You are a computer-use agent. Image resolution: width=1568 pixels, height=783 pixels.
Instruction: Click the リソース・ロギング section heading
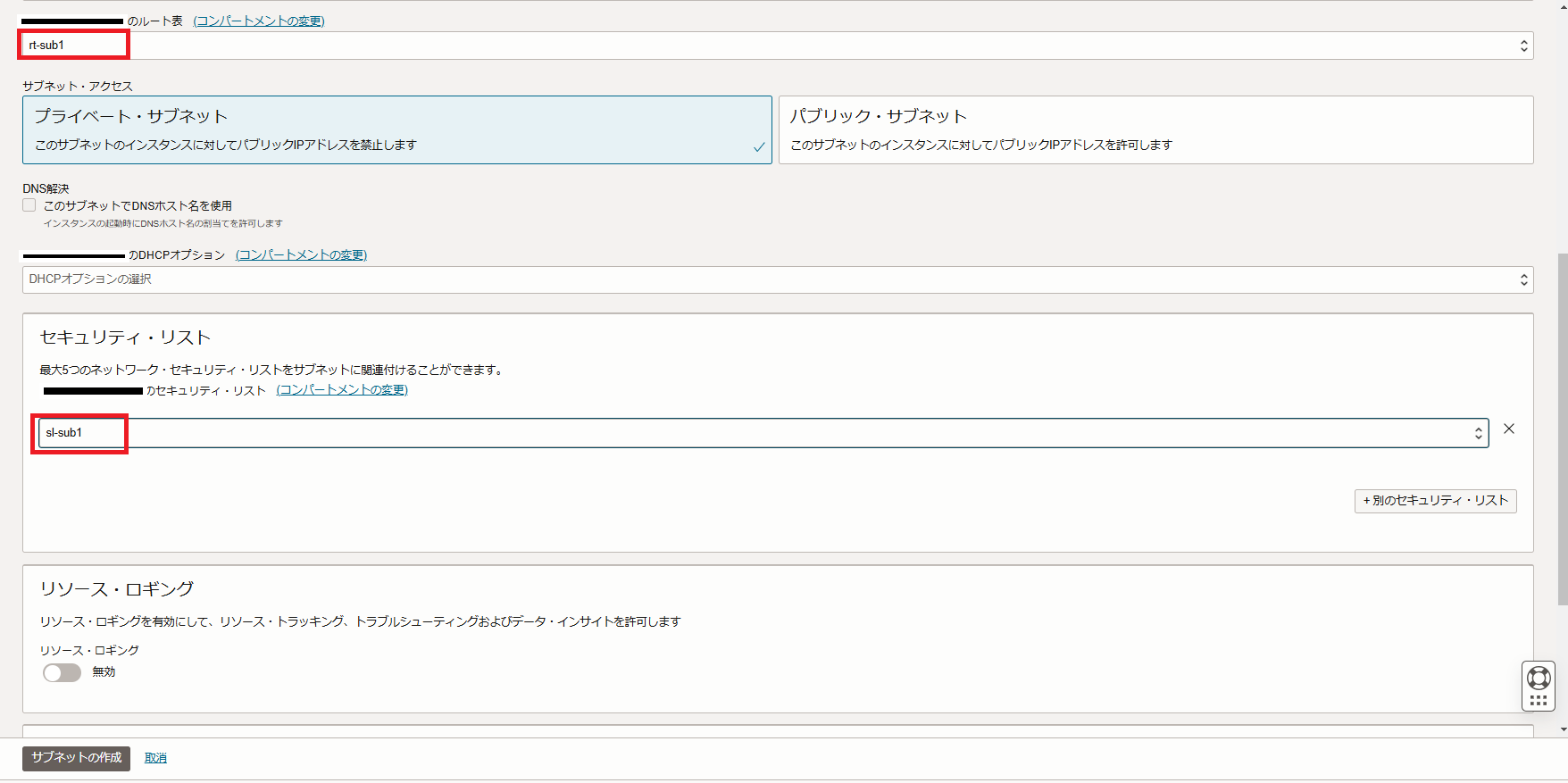tap(116, 589)
